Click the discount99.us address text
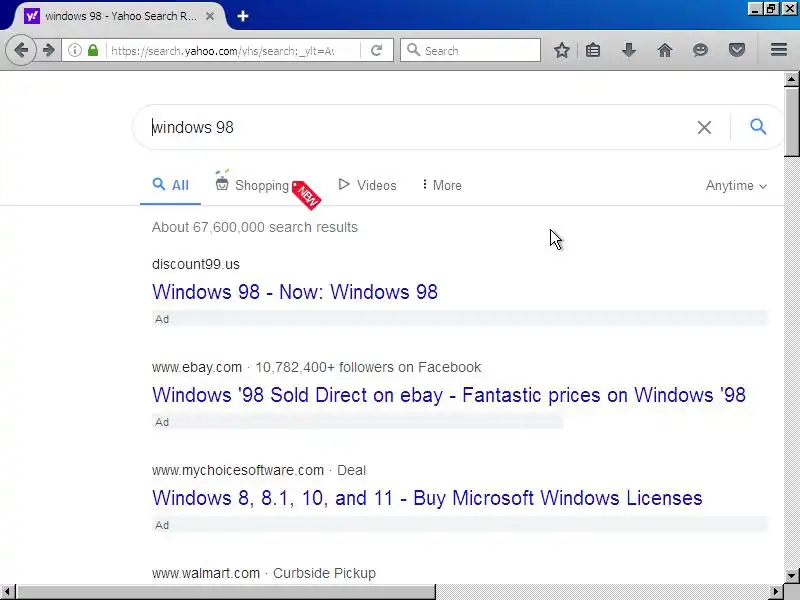The image size is (800, 600). click(x=195, y=264)
